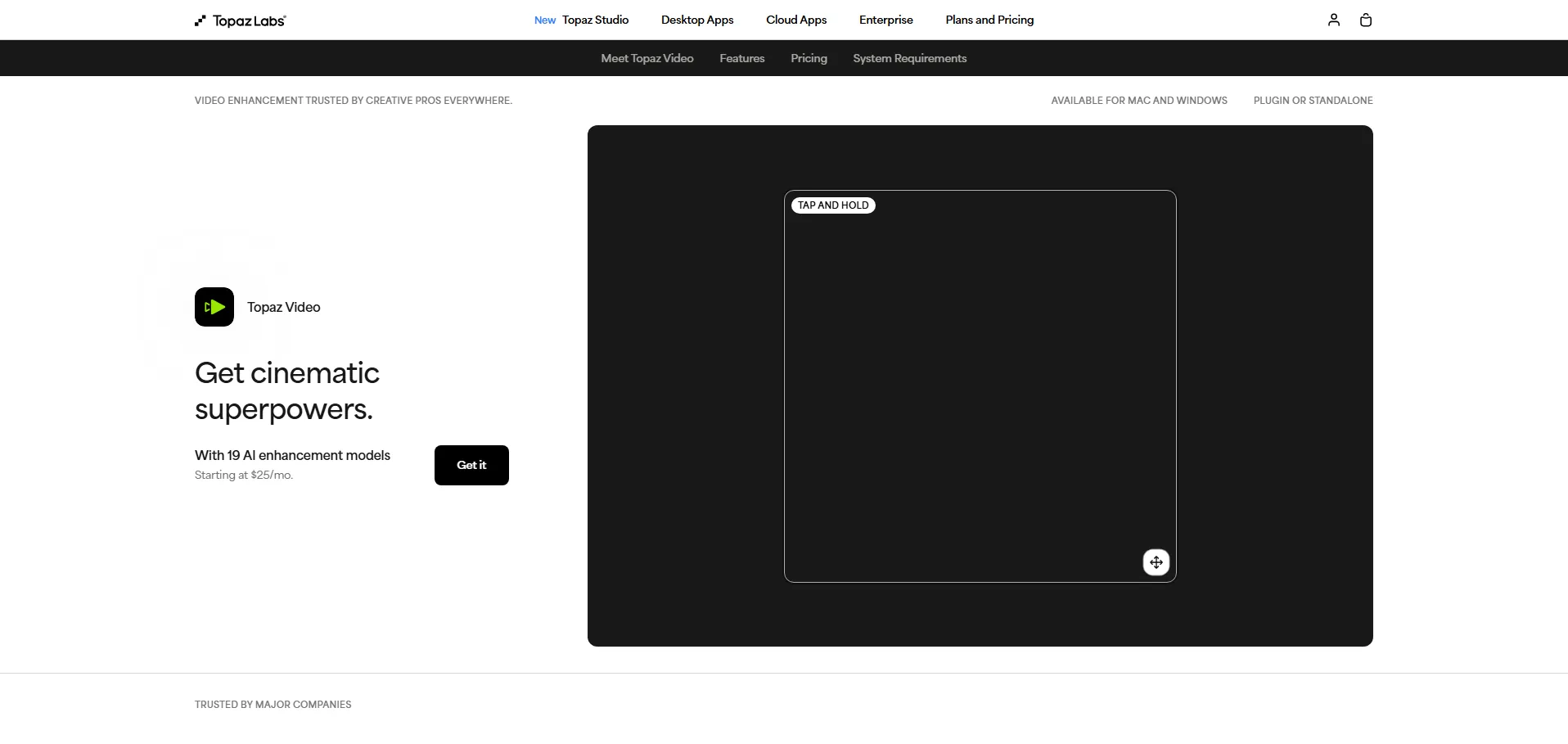Viewport: 1568px width, 744px height.
Task: Click the Get cinematic superpowers headline
Action: pos(286,390)
